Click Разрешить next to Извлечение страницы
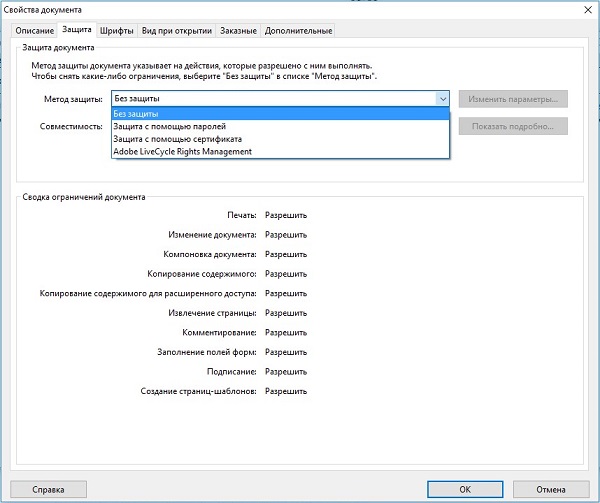600x503 pixels. pyautogui.click(x=286, y=313)
